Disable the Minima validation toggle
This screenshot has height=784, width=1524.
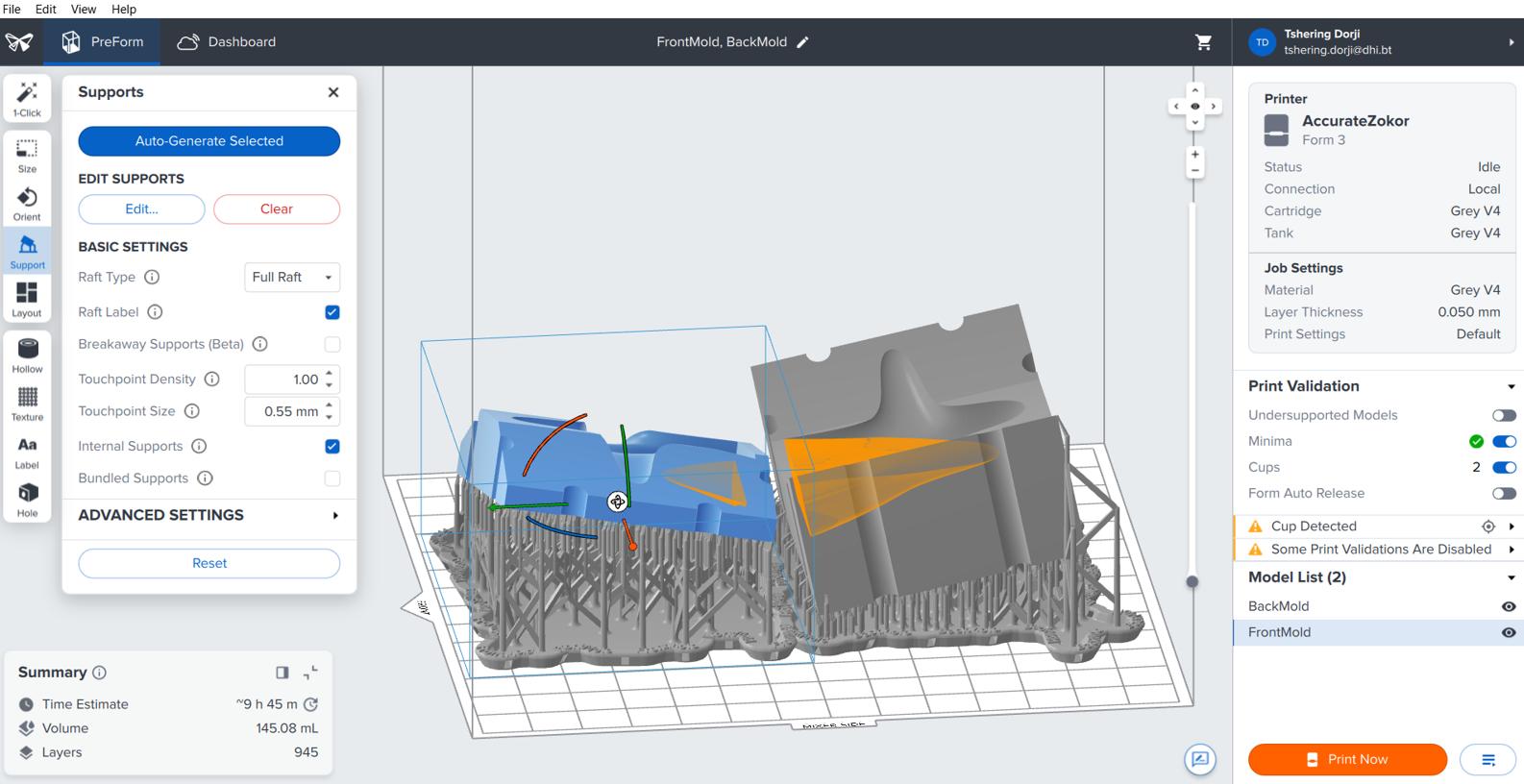[x=1504, y=441]
